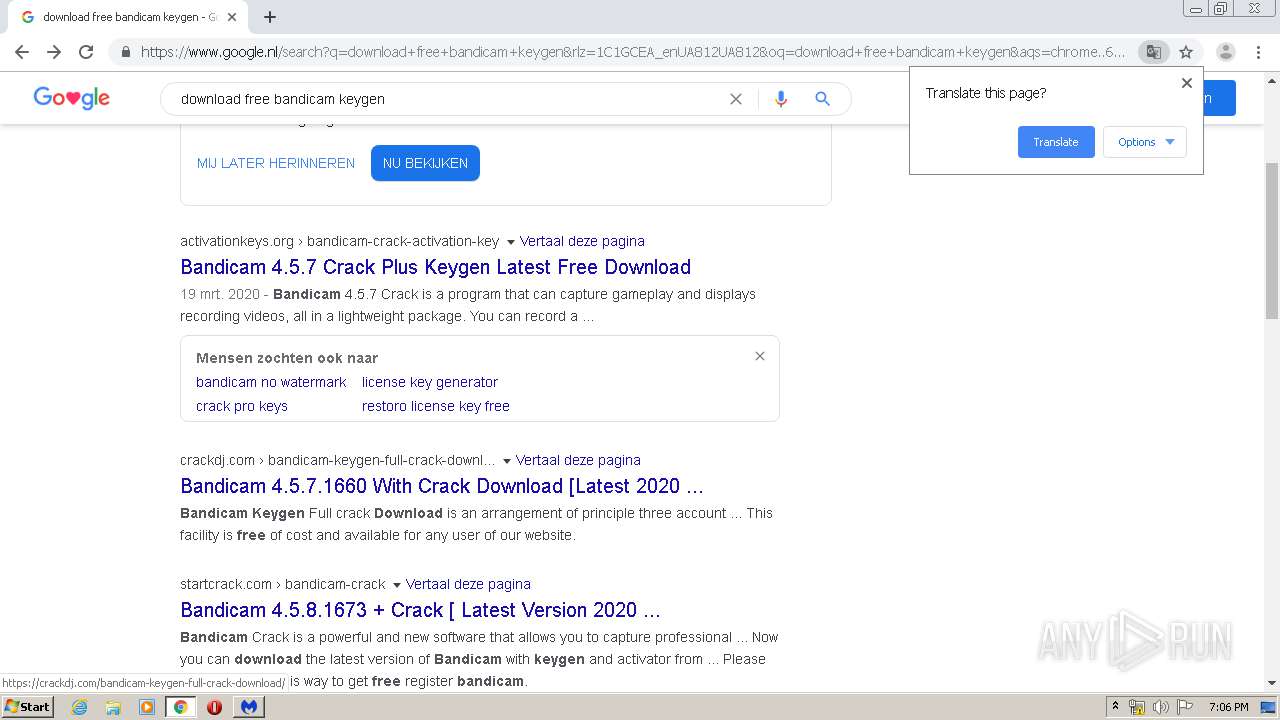Open Internet Explorer from taskbar
The width and height of the screenshot is (1280, 720).
tap(79, 707)
